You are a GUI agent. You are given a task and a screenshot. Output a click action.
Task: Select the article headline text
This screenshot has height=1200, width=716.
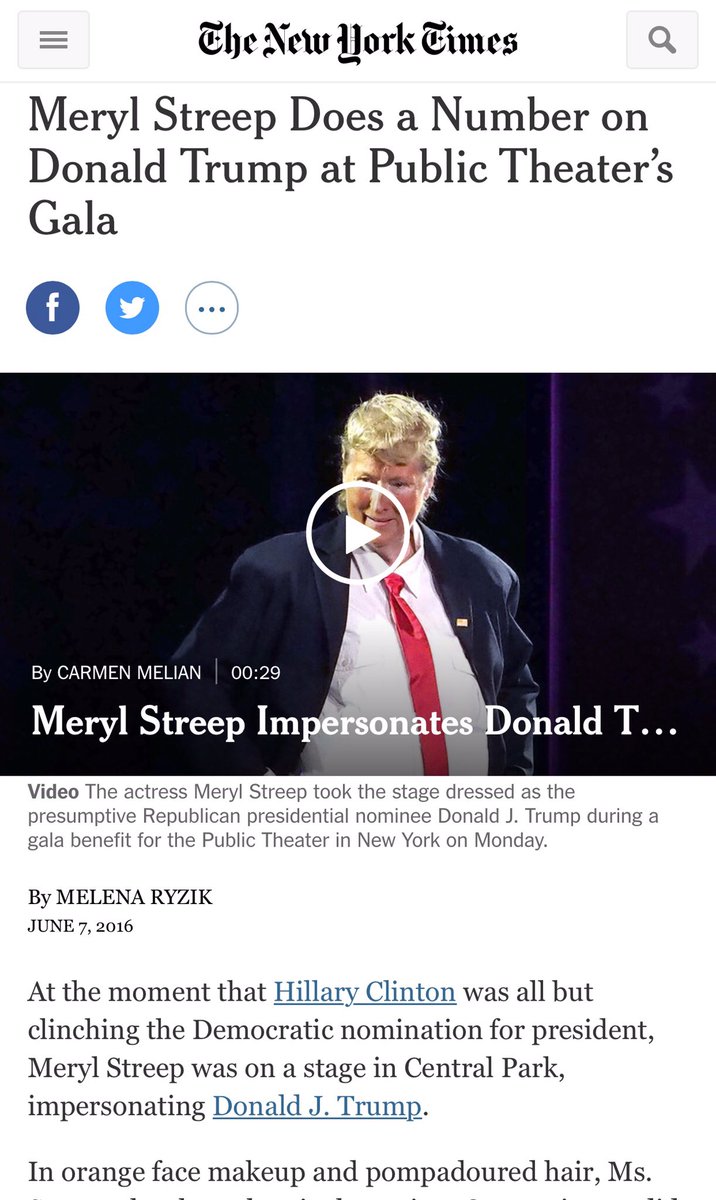pos(352,167)
